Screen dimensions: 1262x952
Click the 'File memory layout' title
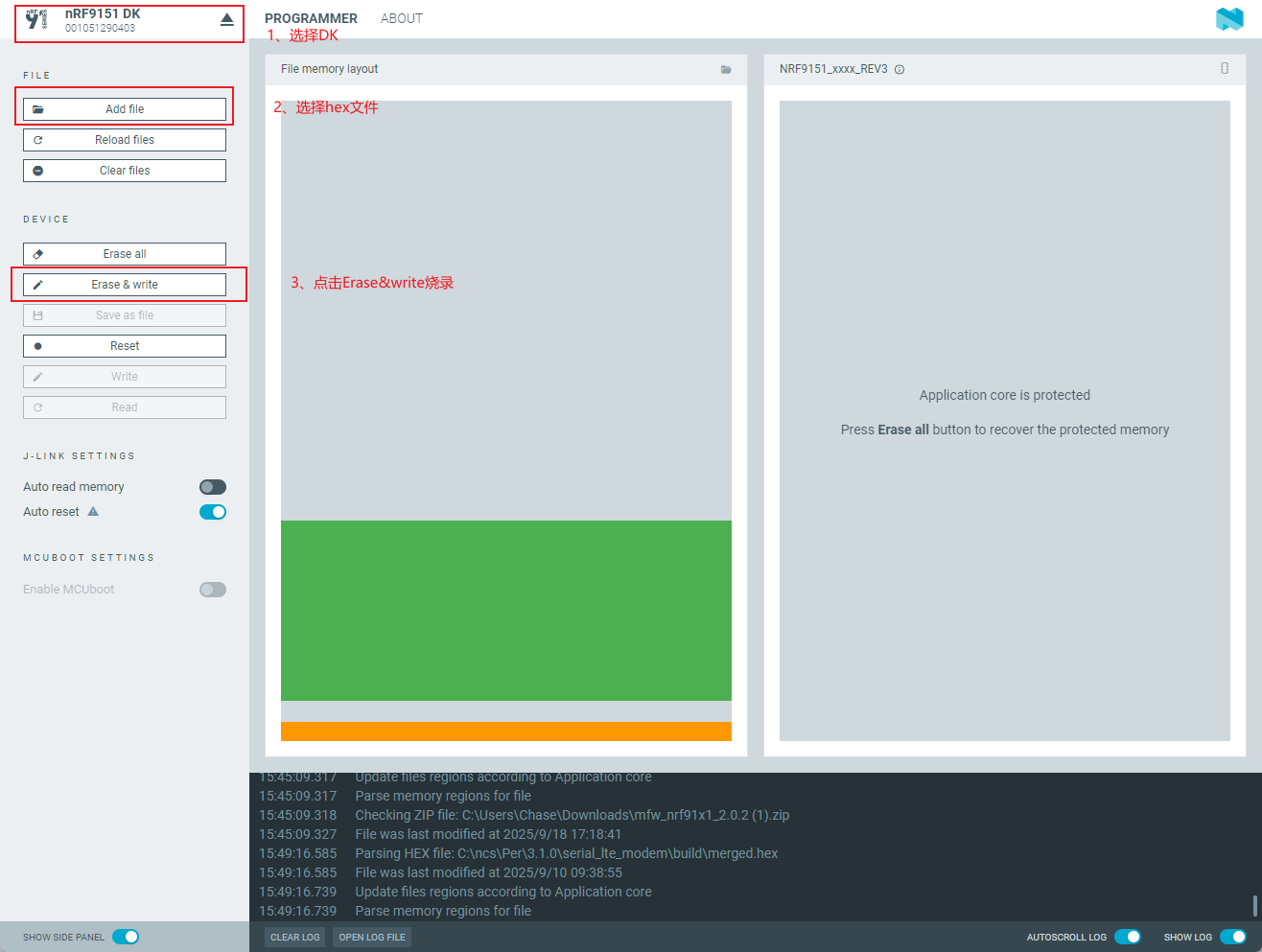329,69
